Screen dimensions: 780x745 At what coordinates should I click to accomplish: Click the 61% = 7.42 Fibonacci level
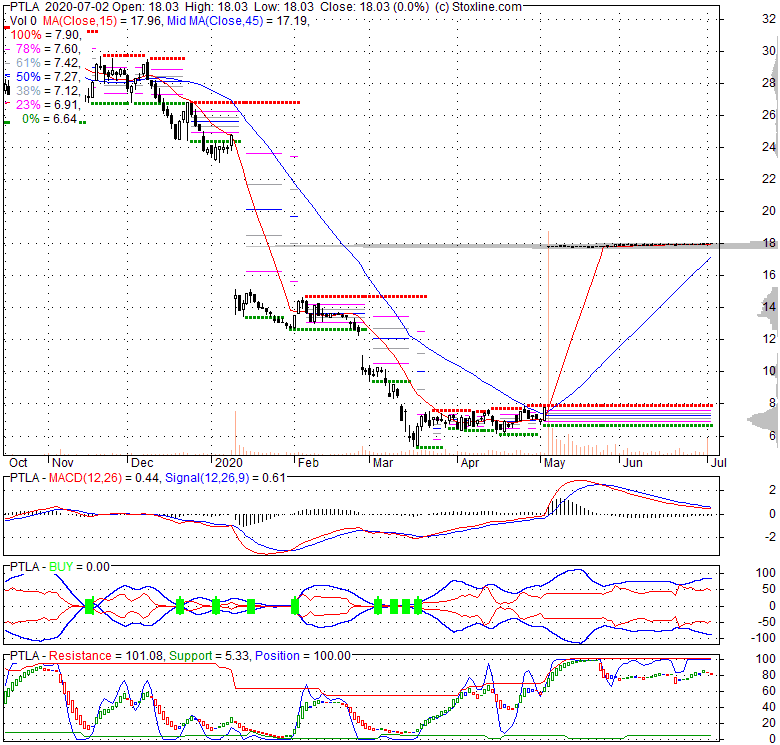tap(48, 63)
